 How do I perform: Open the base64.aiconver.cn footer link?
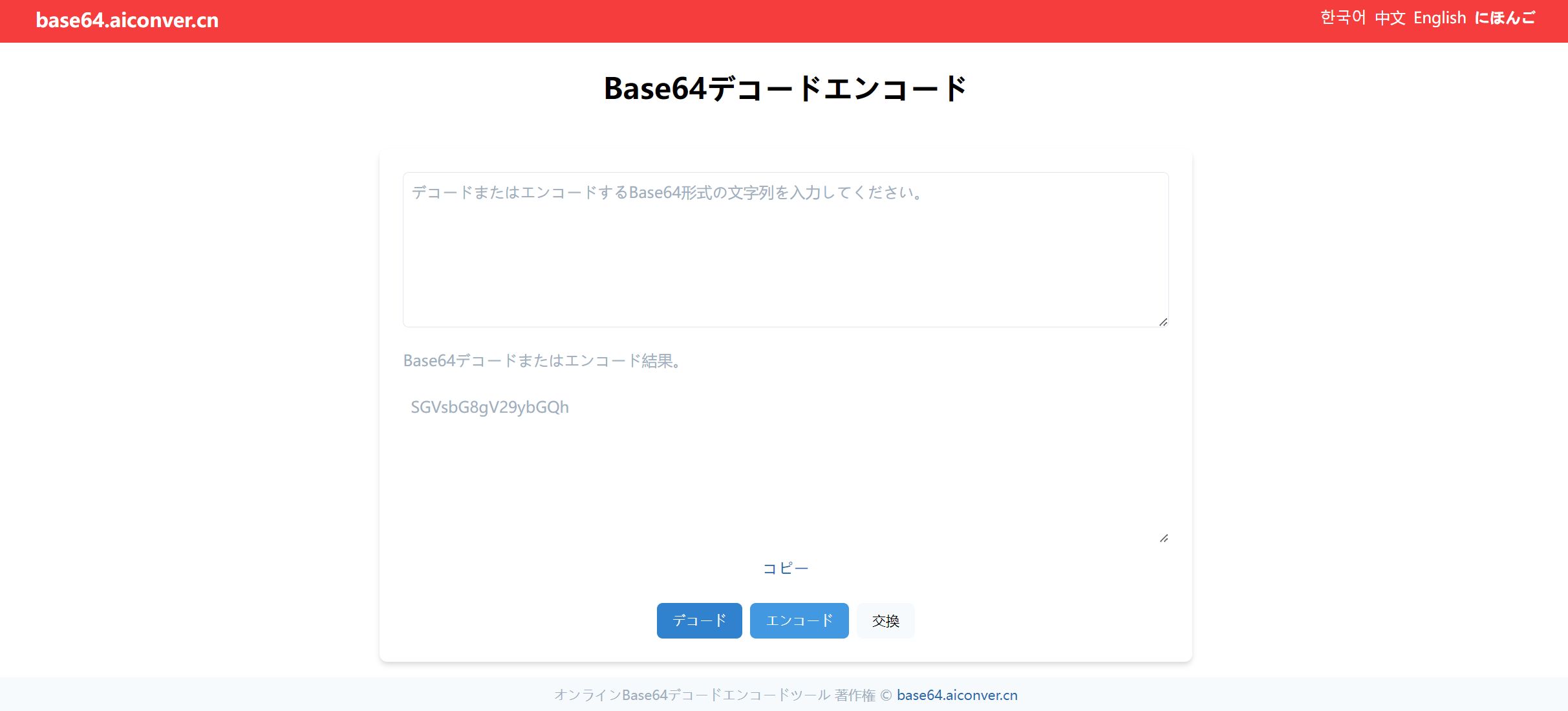tap(956, 695)
